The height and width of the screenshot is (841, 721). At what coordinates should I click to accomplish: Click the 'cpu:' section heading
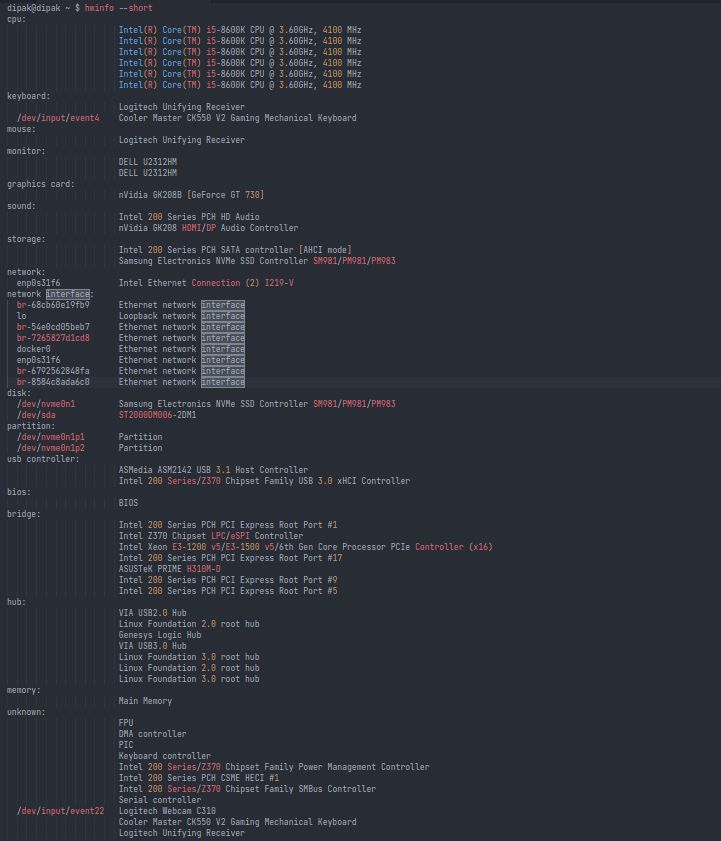coord(16,19)
